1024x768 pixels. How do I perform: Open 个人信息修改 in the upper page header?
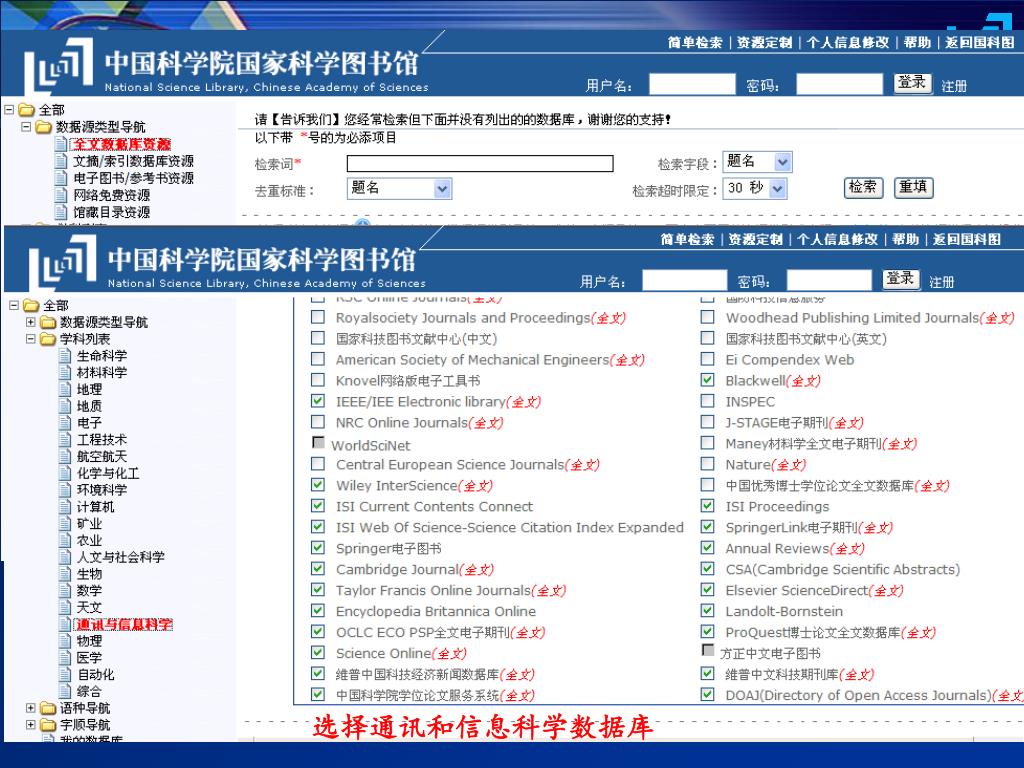pos(848,43)
